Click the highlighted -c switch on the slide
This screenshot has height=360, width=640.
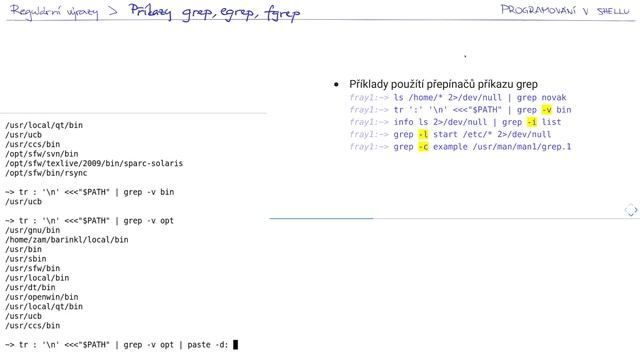click(423, 147)
